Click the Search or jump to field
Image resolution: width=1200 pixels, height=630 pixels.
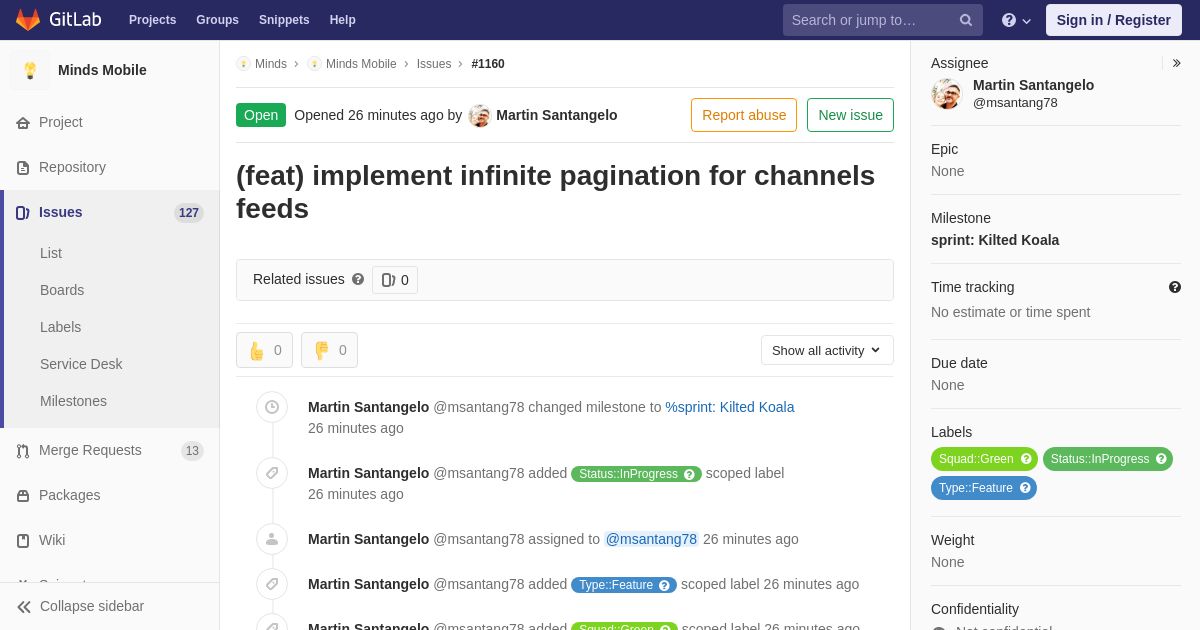(883, 20)
